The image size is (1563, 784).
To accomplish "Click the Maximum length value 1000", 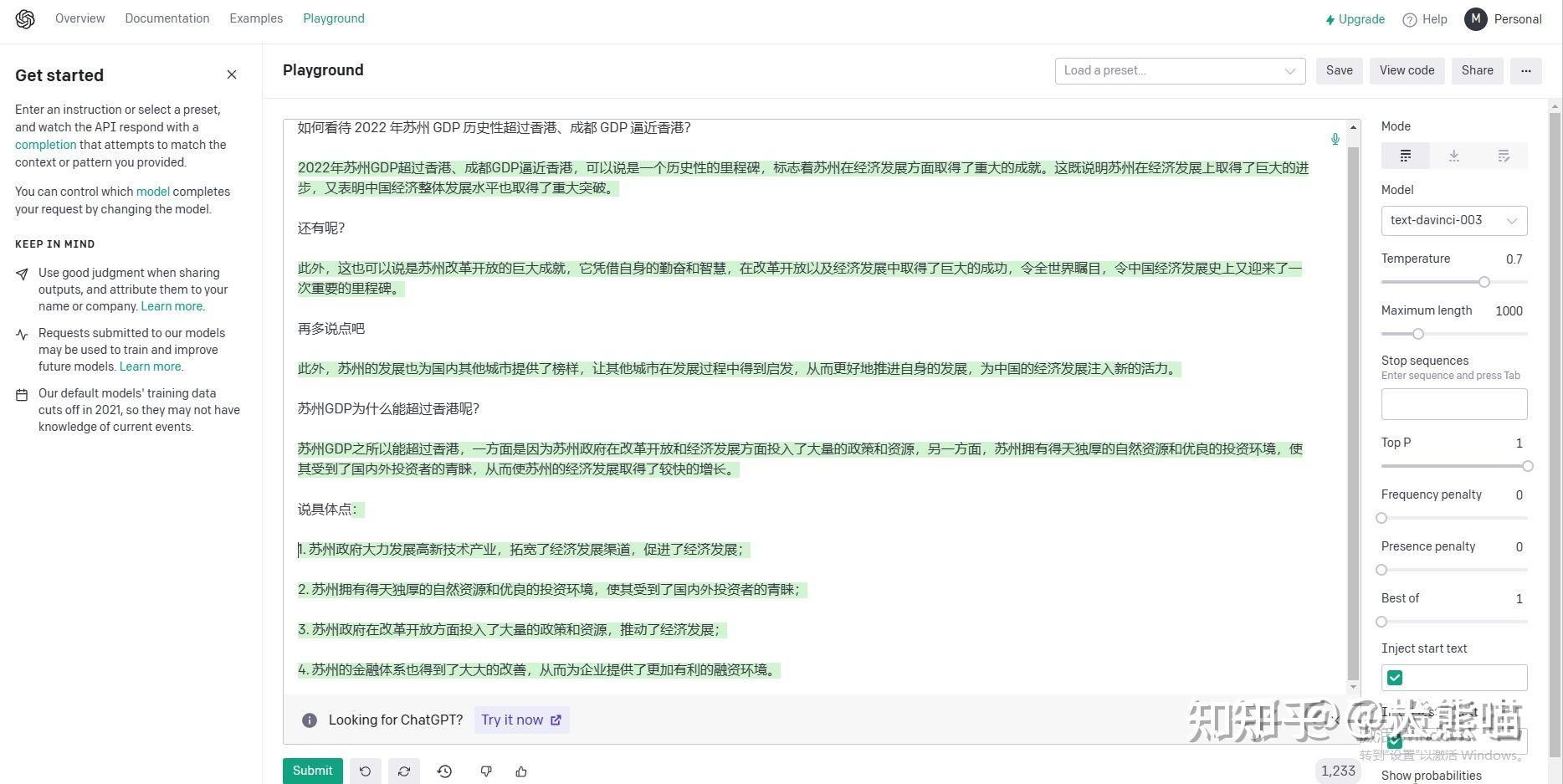I will pos(1509,311).
